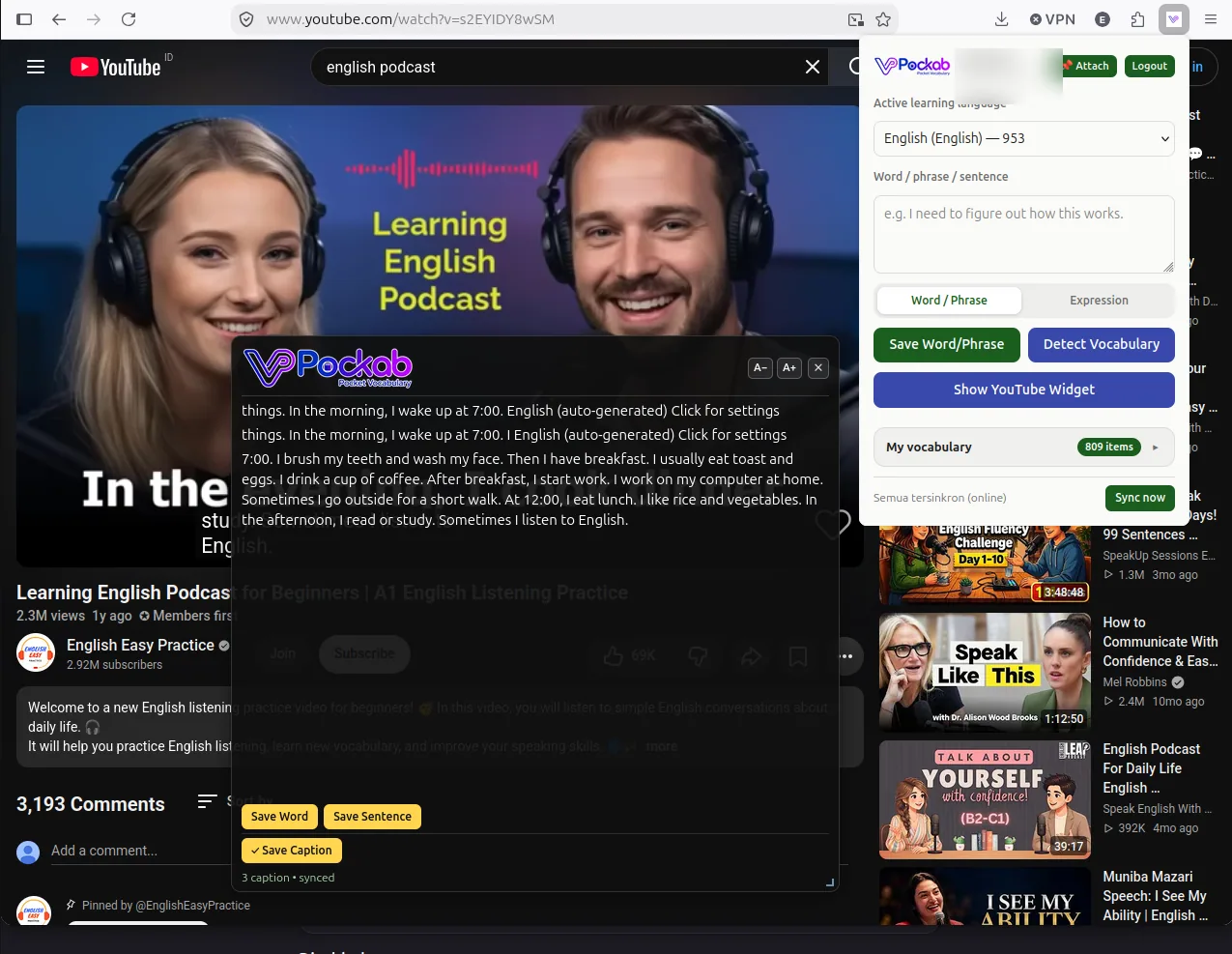Open the VPN toolbar button
1232x954 pixels.
[x=1052, y=19]
